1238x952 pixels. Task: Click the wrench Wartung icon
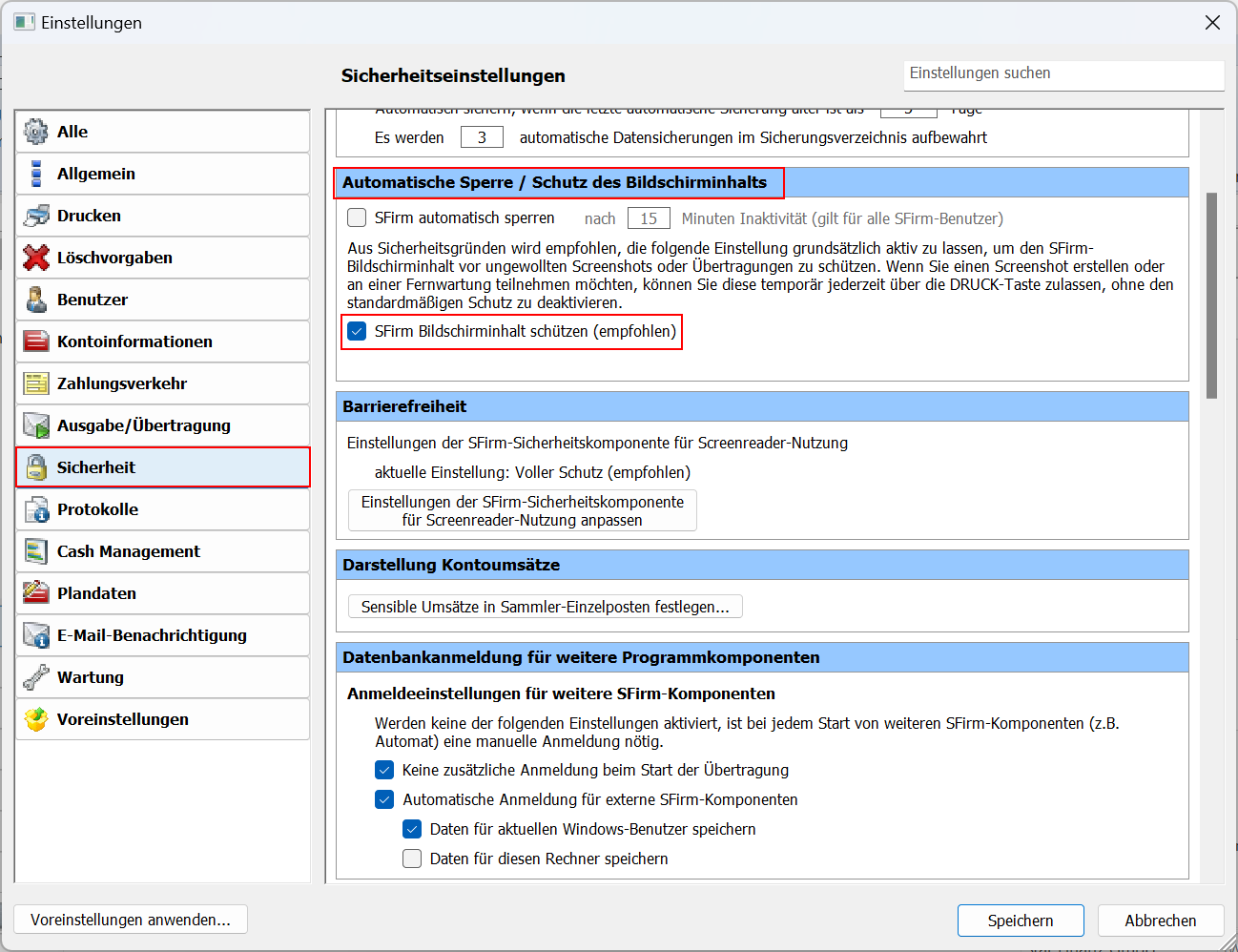[x=36, y=677]
